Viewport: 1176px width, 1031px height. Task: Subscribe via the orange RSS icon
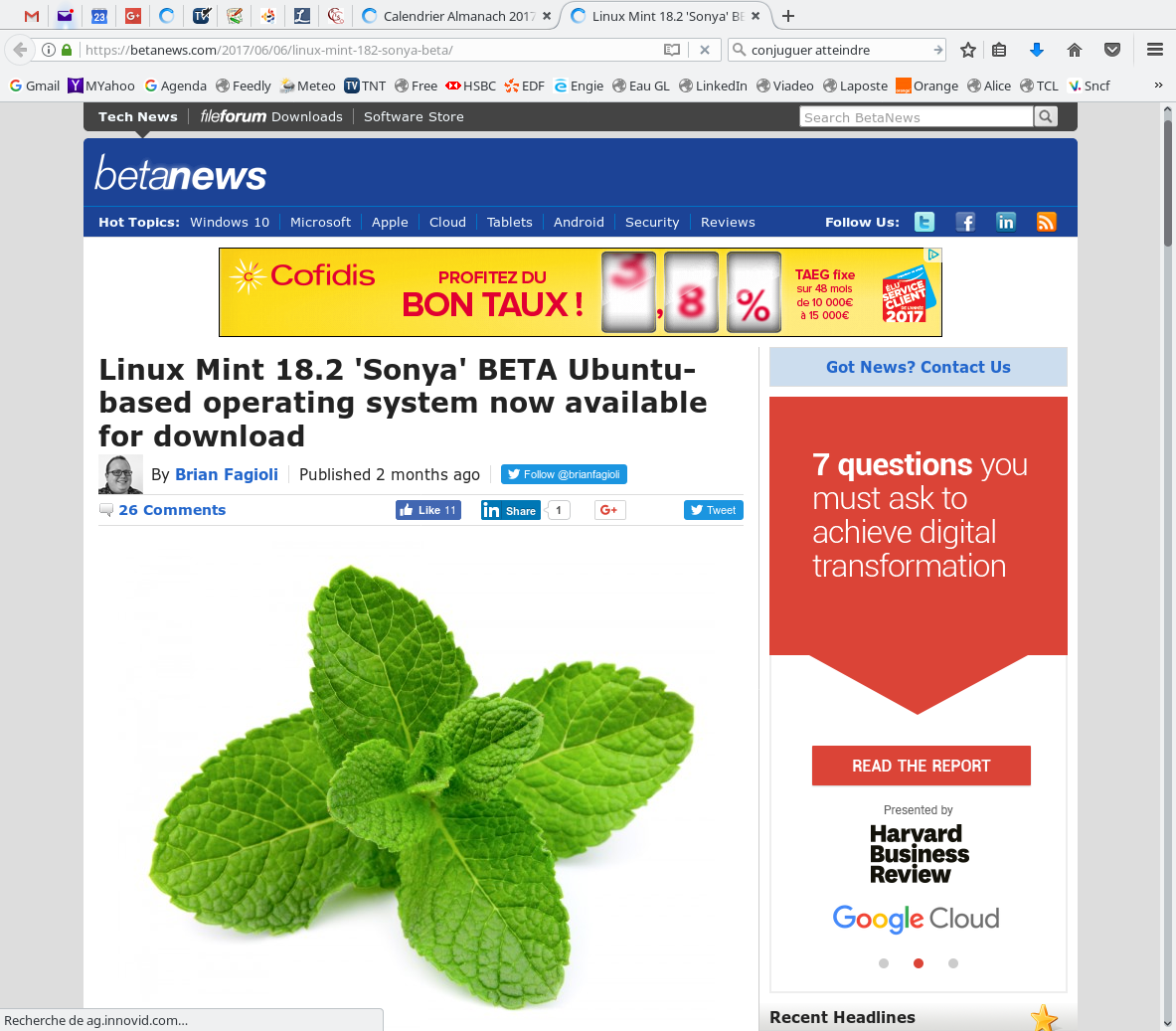click(1046, 222)
